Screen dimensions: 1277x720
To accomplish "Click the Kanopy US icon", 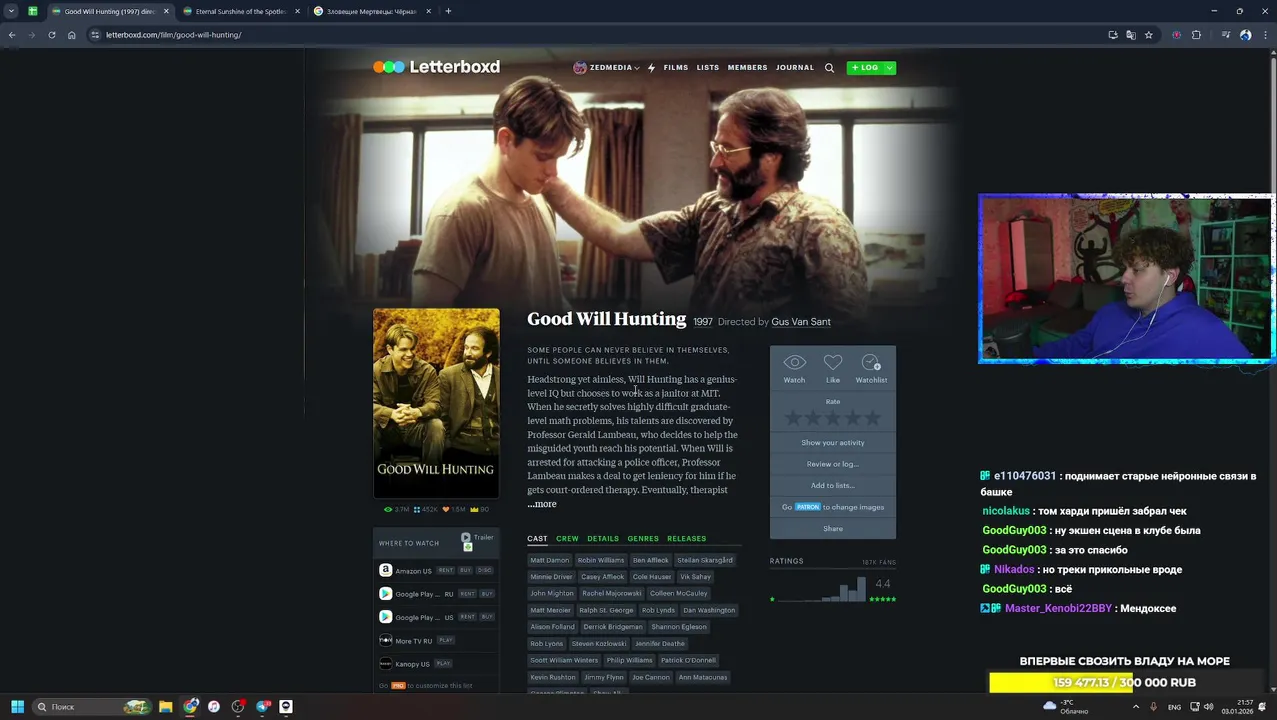I will point(385,664).
